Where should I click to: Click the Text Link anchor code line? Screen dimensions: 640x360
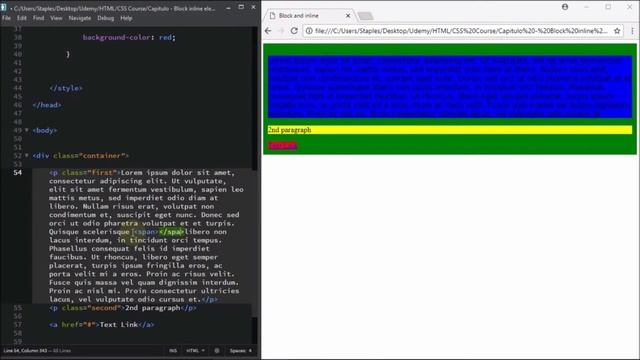[102, 324]
